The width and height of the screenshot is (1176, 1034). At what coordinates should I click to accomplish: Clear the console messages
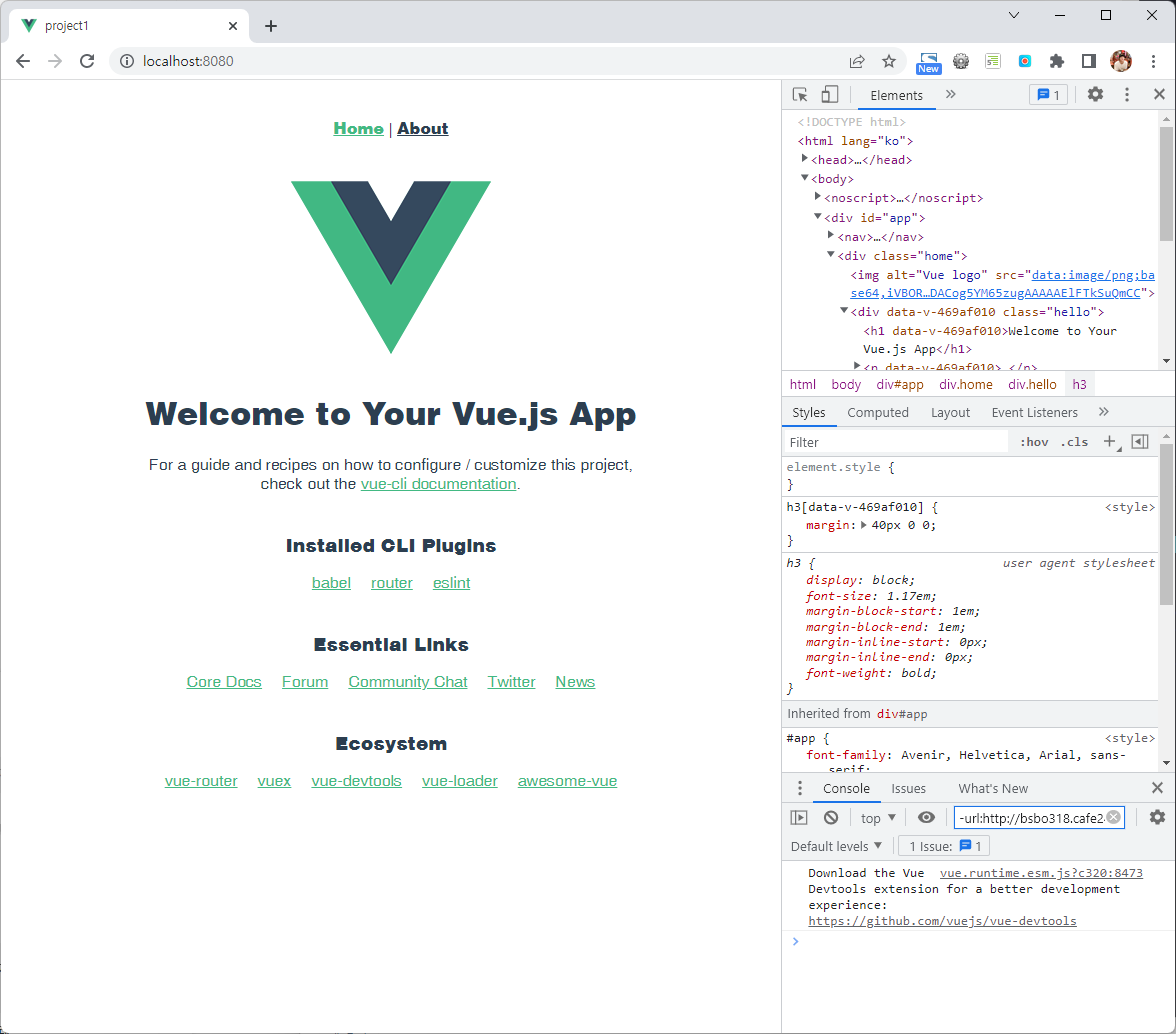click(831, 818)
